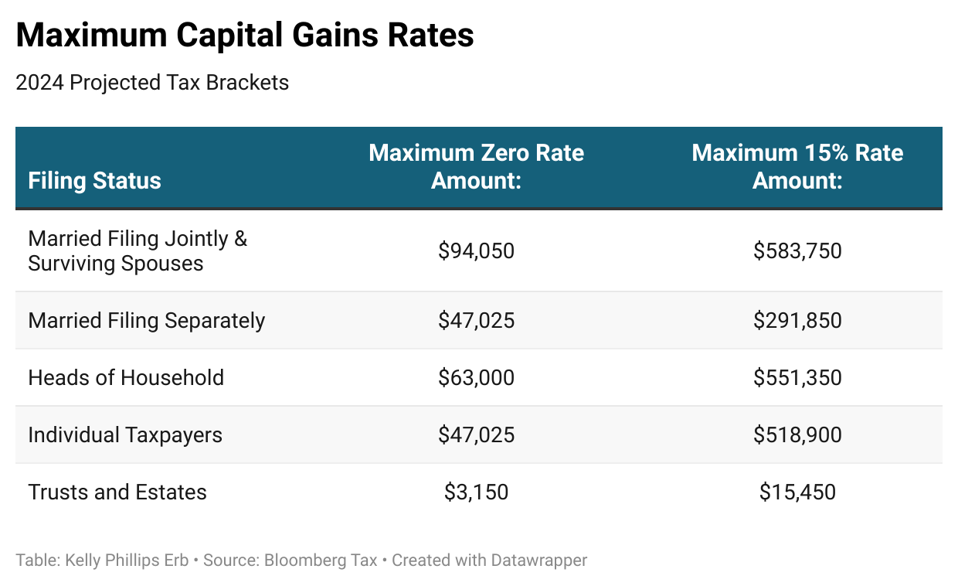Click the Bloomberg Tax source text

point(320,560)
